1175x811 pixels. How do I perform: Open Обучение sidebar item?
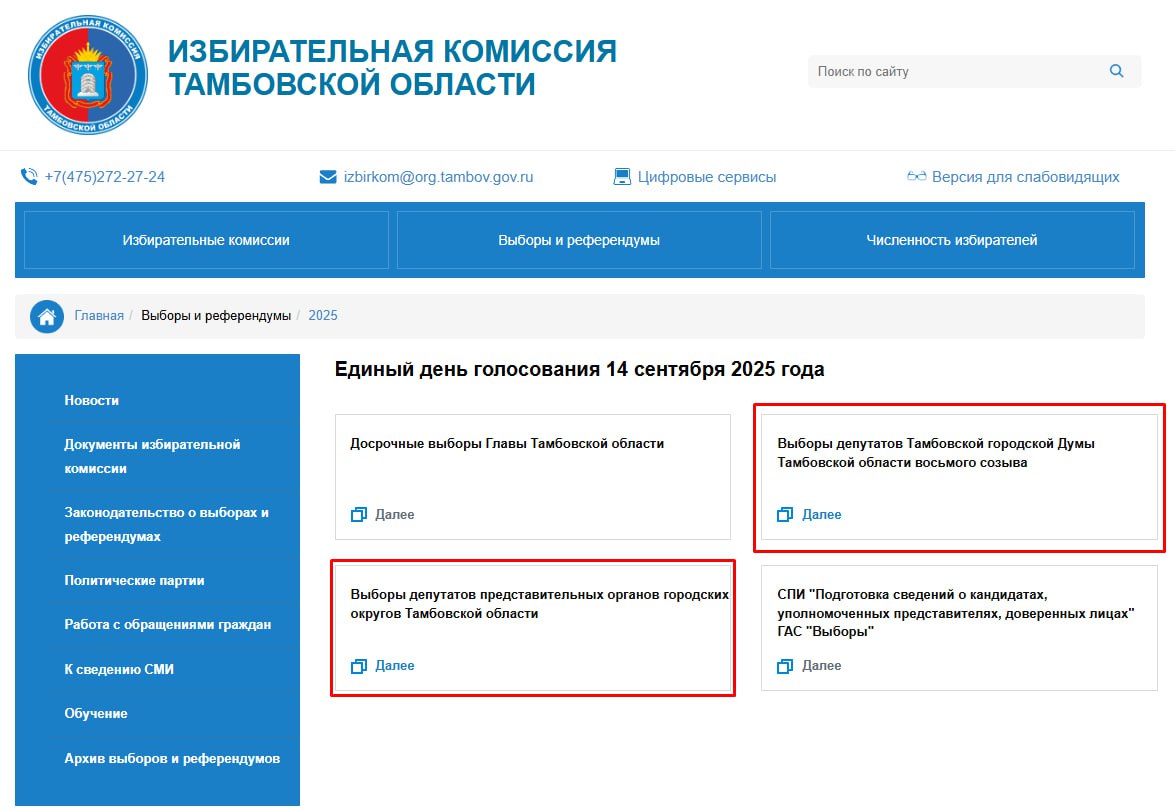point(96,714)
